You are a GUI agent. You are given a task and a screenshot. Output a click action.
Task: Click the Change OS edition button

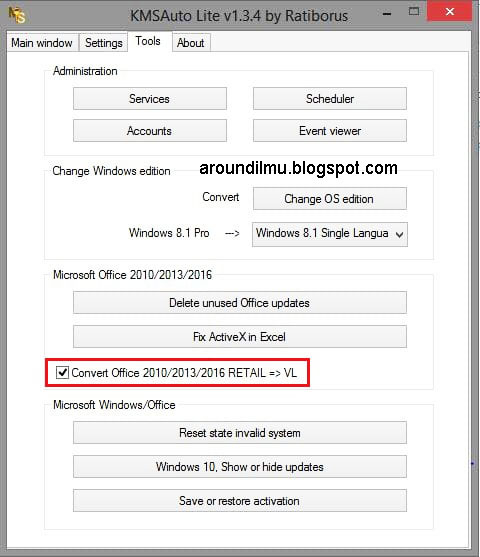(x=330, y=199)
